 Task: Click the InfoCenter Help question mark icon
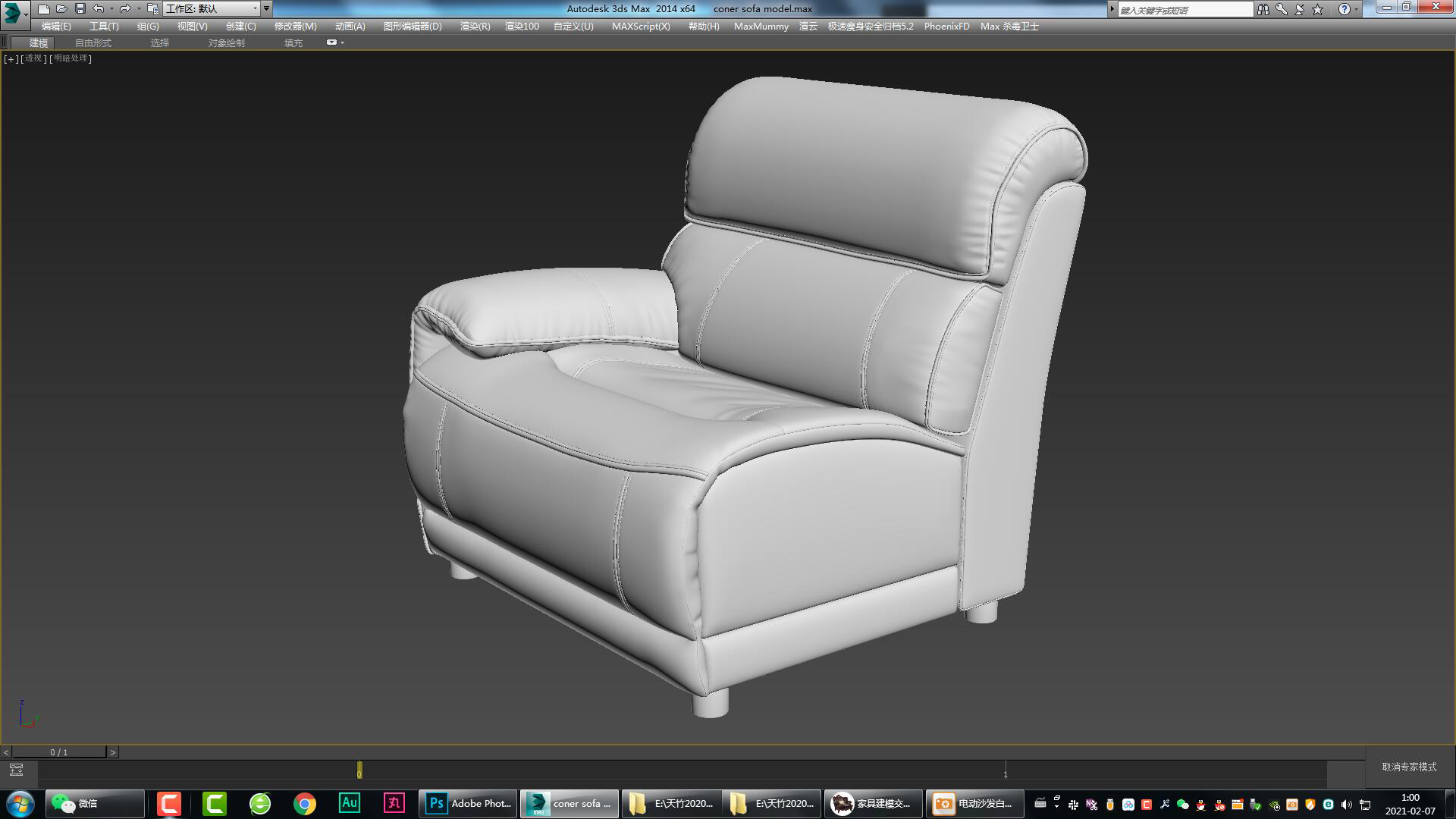[x=1344, y=8]
